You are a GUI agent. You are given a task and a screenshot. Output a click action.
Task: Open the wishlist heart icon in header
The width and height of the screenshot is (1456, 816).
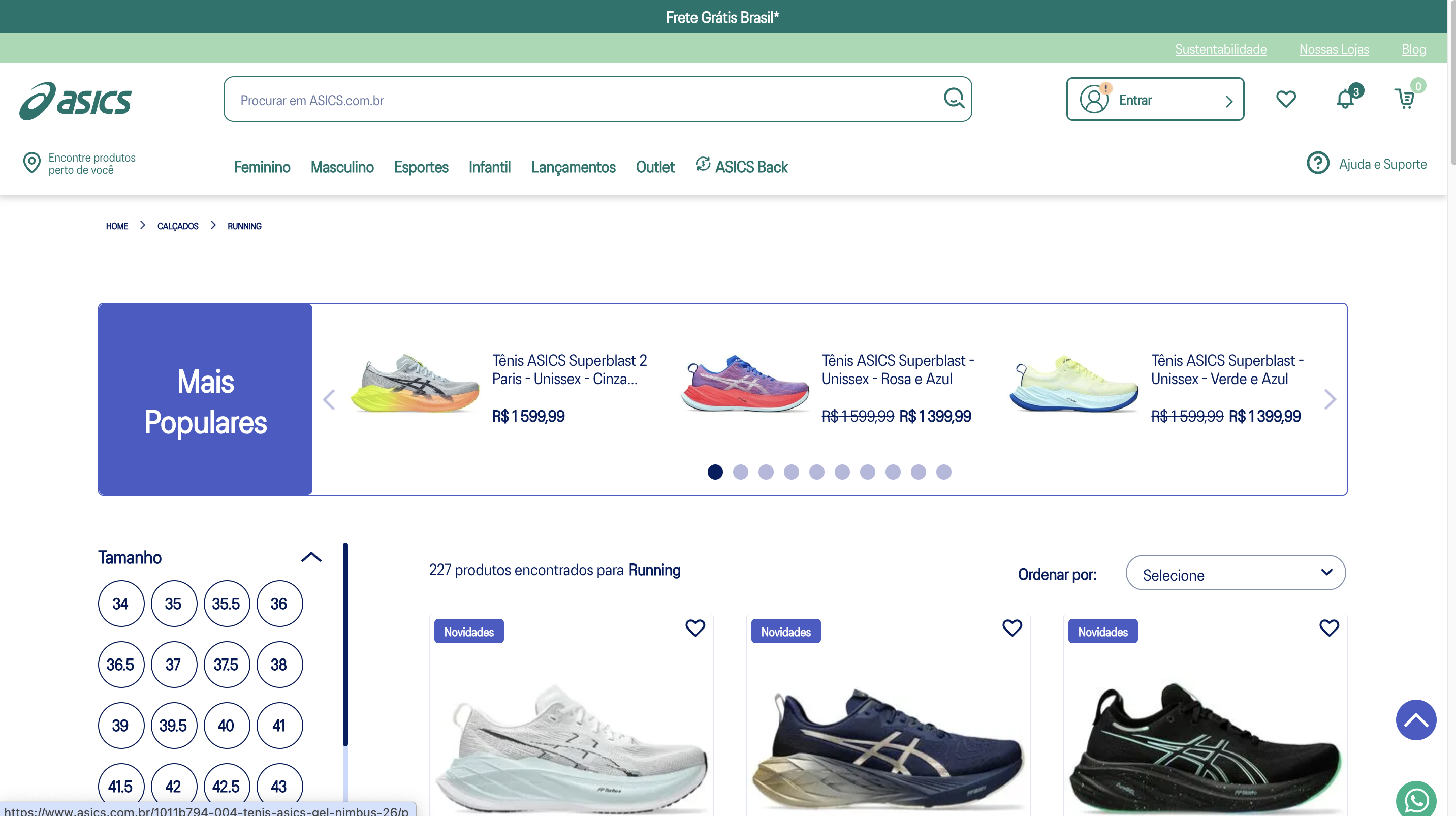(1285, 99)
